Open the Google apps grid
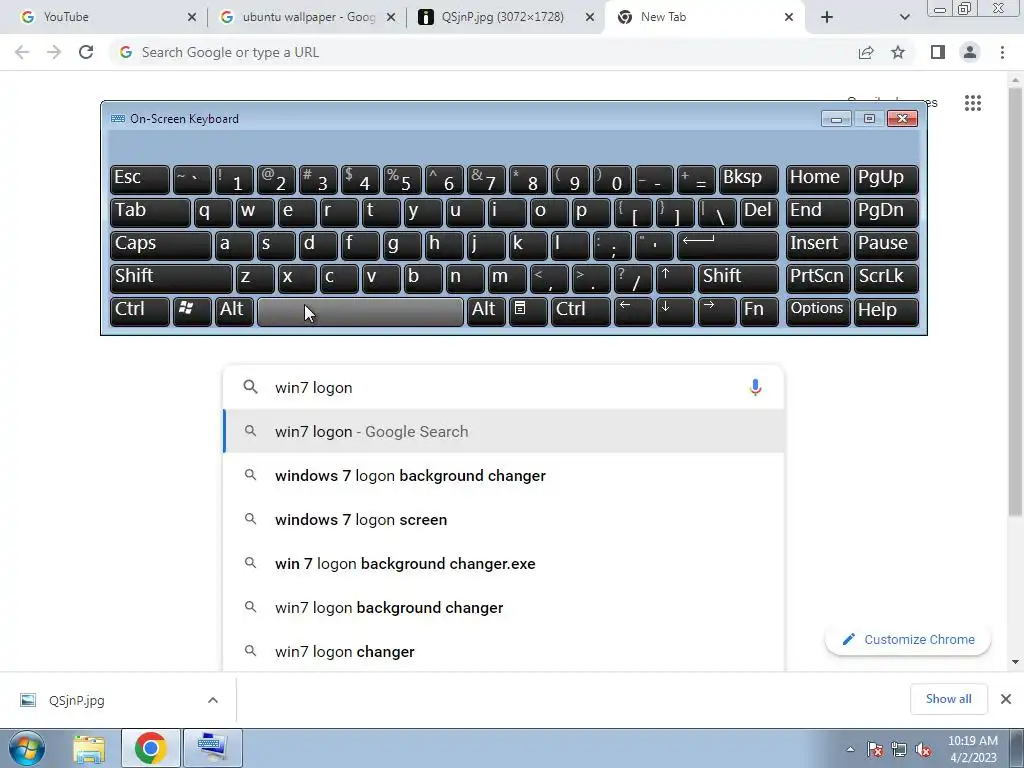1024x768 pixels. tap(972, 103)
